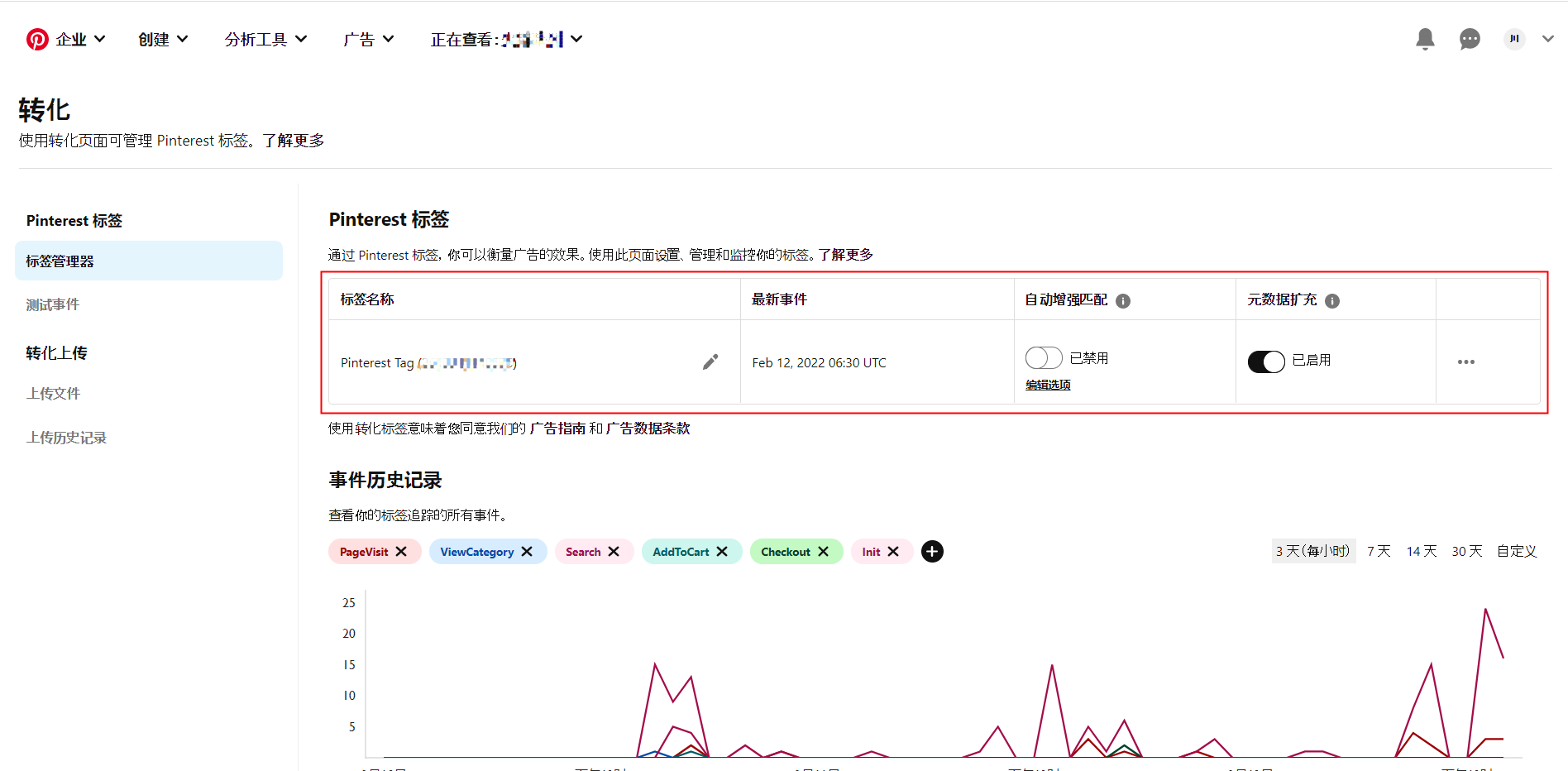This screenshot has width=1568, height=771.
Task: Open the 企业 dropdown menu
Action: point(80,39)
